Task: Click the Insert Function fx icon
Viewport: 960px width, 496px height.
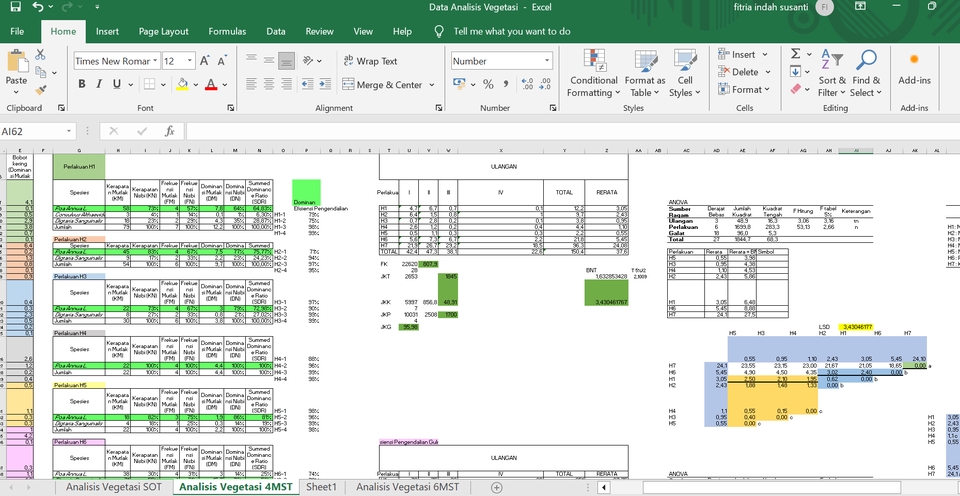Action: [x=170, y=131]
